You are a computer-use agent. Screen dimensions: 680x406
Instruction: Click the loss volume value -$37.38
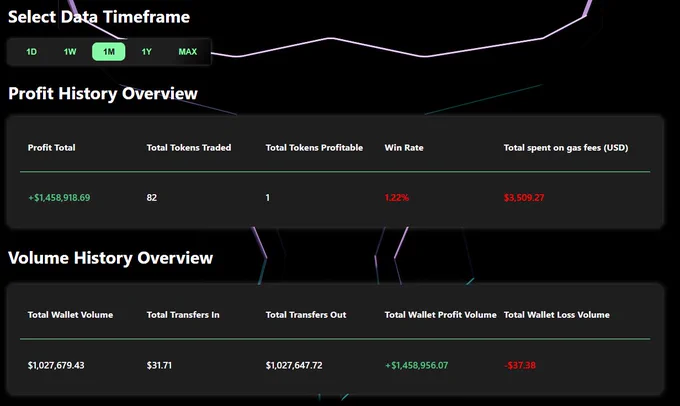click(520, 365)
